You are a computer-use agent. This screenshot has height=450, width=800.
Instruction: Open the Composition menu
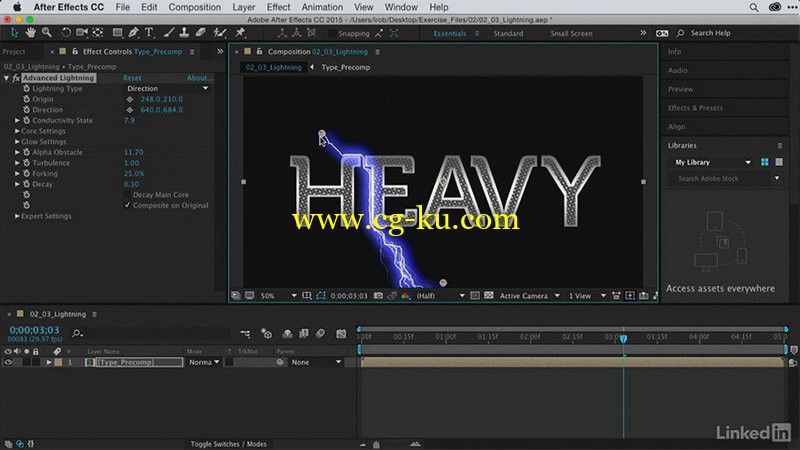[194, 7]
